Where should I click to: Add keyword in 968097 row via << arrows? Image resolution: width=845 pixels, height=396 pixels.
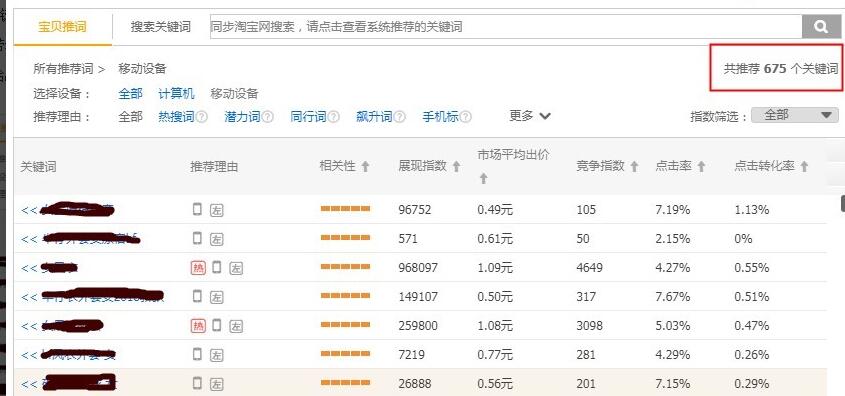tap(29, 268)
